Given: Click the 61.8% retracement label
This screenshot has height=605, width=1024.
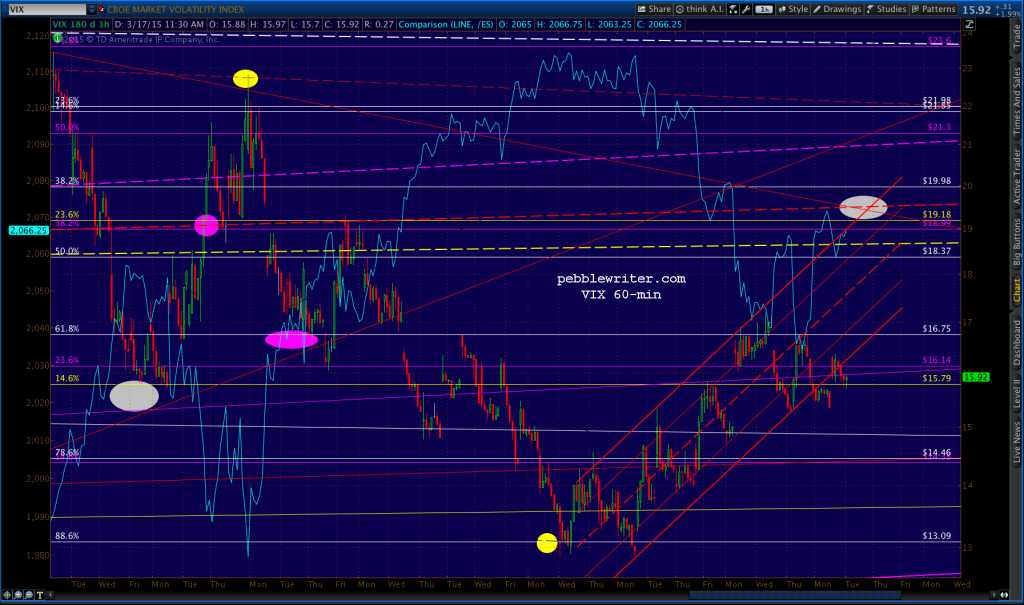Looking at the screenshot, I should click(67, 329).
